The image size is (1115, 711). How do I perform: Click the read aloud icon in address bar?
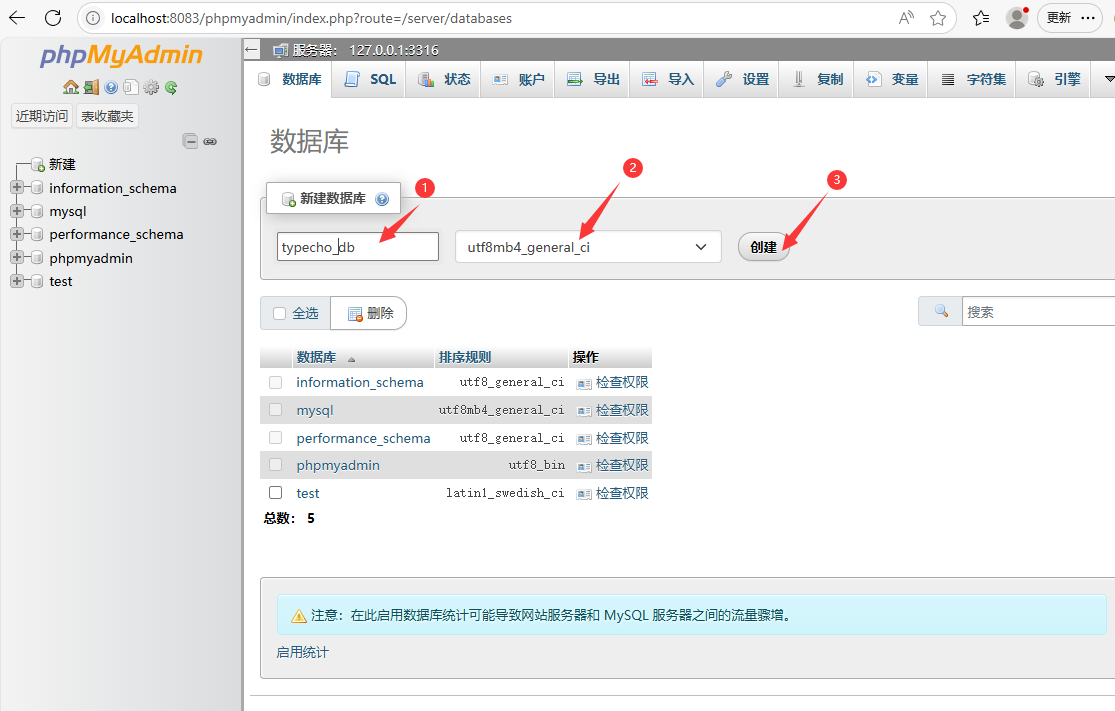coord(906,18)
